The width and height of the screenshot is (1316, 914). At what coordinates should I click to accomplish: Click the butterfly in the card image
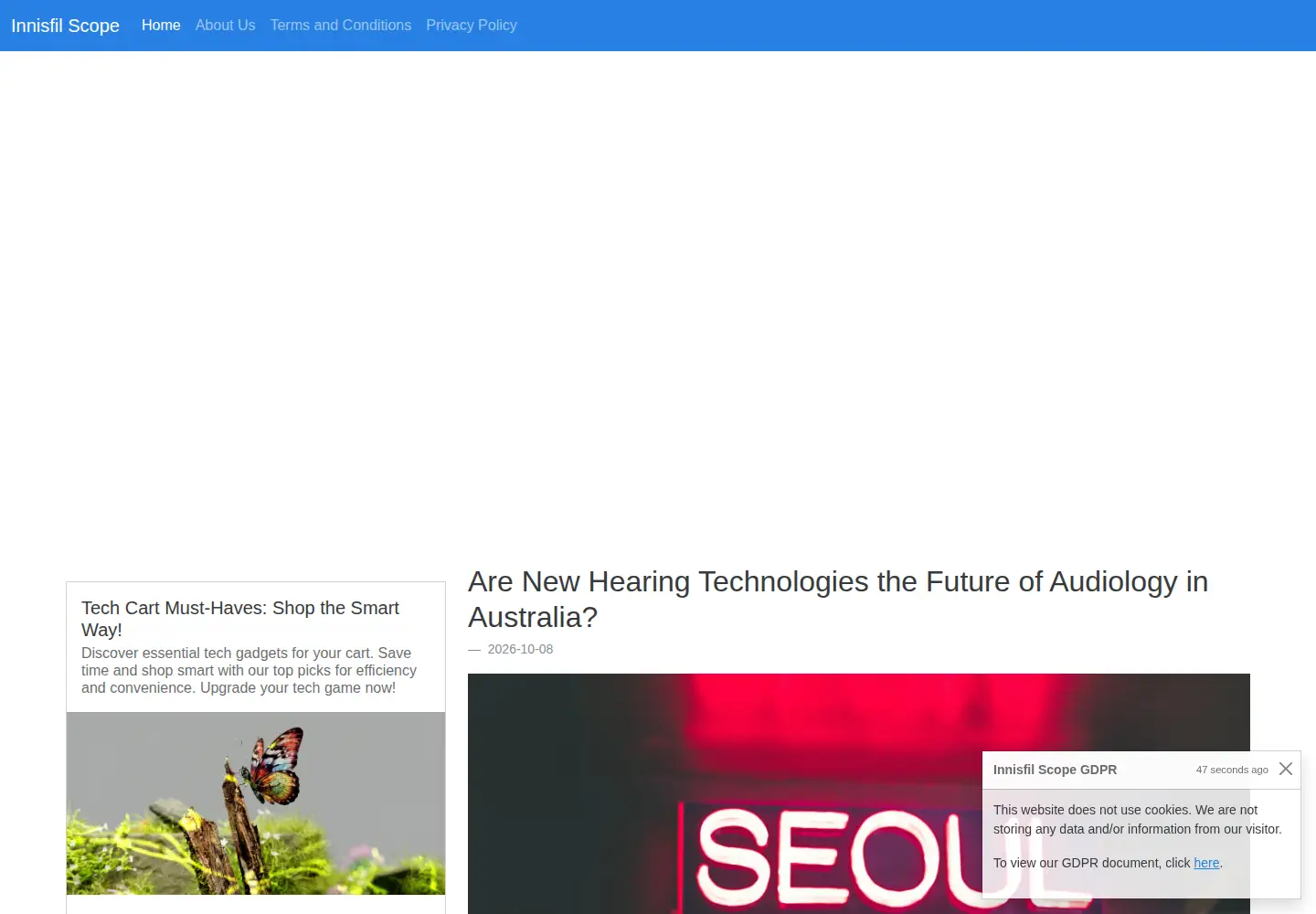tap(272, 766)
